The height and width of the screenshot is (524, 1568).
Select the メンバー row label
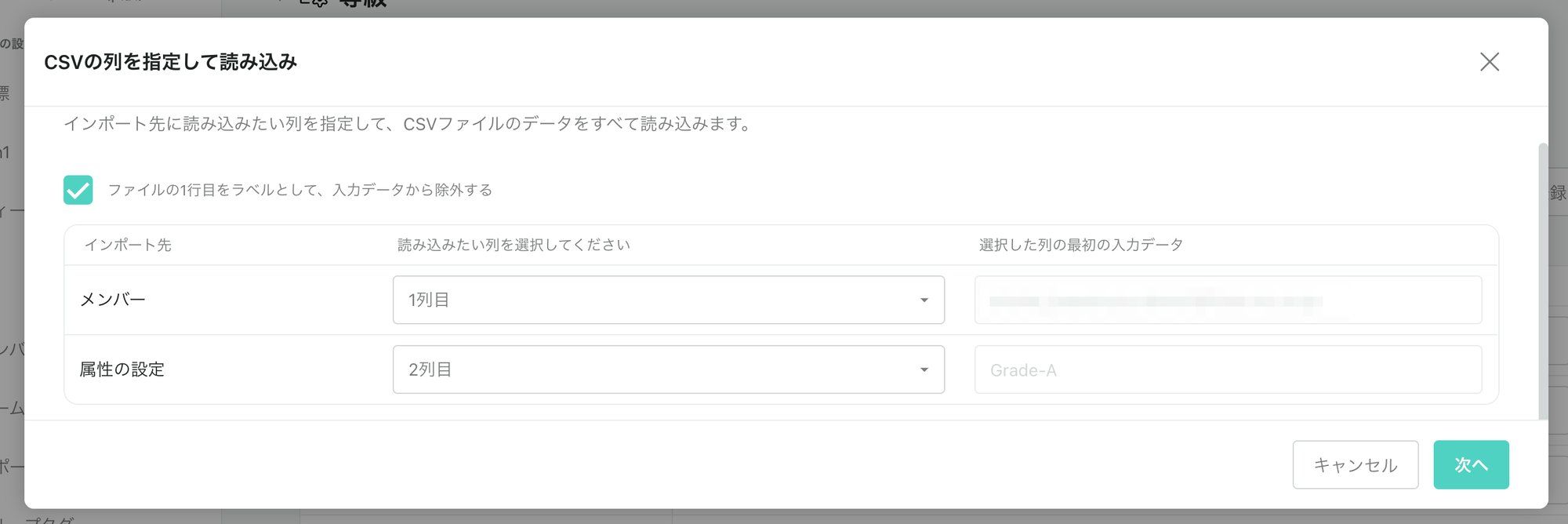(113, 300)
